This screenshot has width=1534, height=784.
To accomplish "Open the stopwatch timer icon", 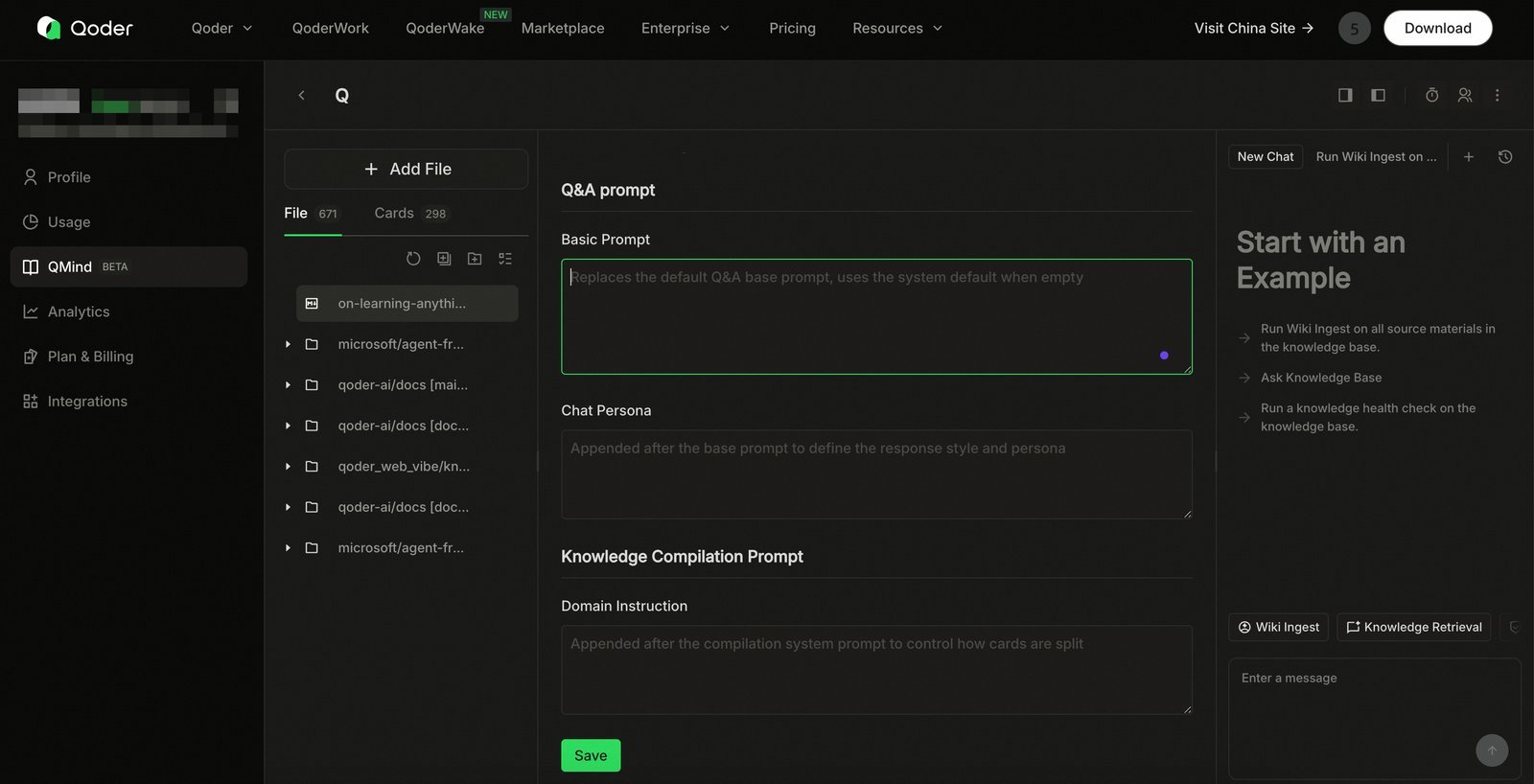I will click(x=1431, y=95).
